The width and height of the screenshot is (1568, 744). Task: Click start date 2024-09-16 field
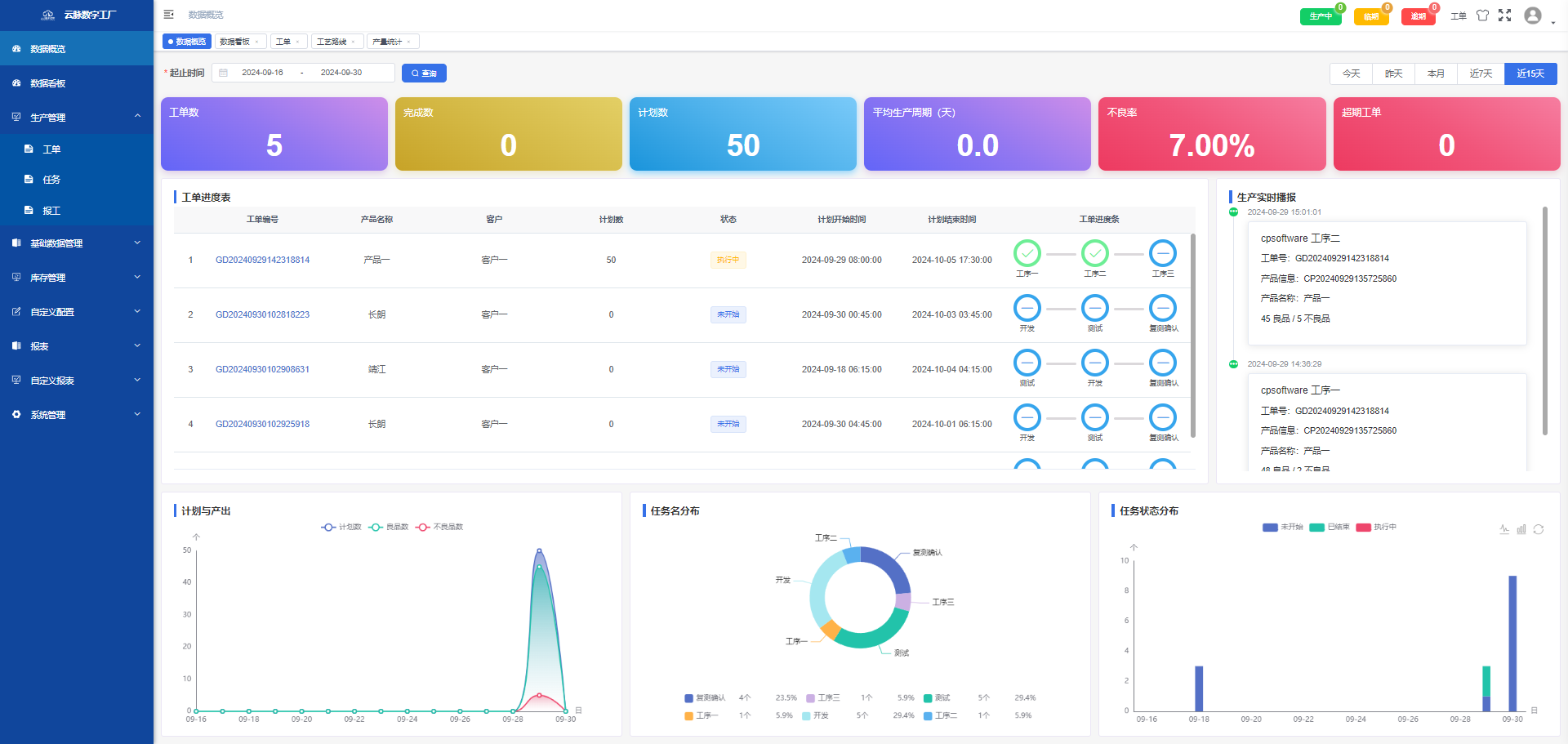click(x=262, y=73)
